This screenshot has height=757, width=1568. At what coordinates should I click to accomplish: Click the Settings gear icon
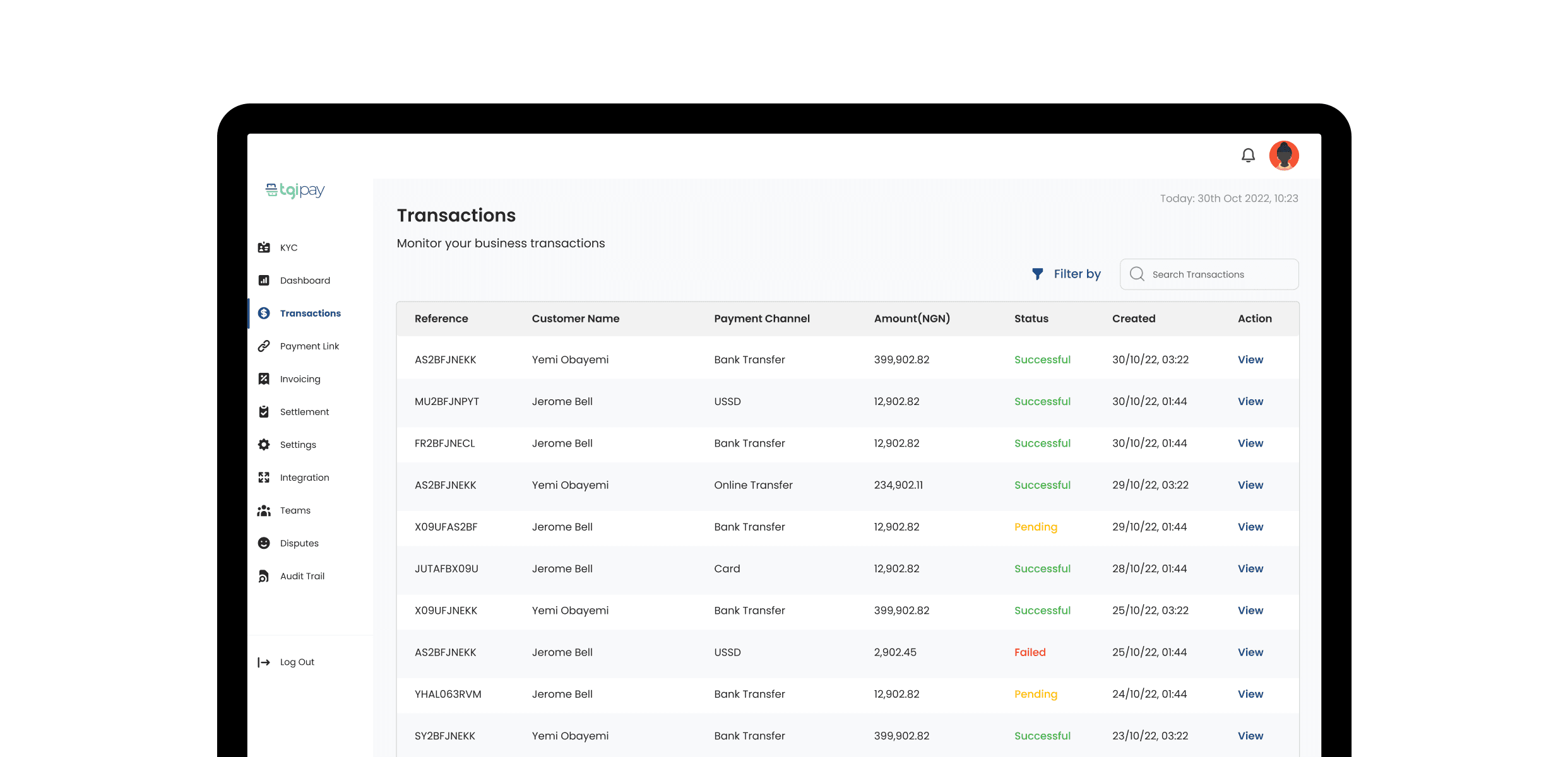pos(264,444)
